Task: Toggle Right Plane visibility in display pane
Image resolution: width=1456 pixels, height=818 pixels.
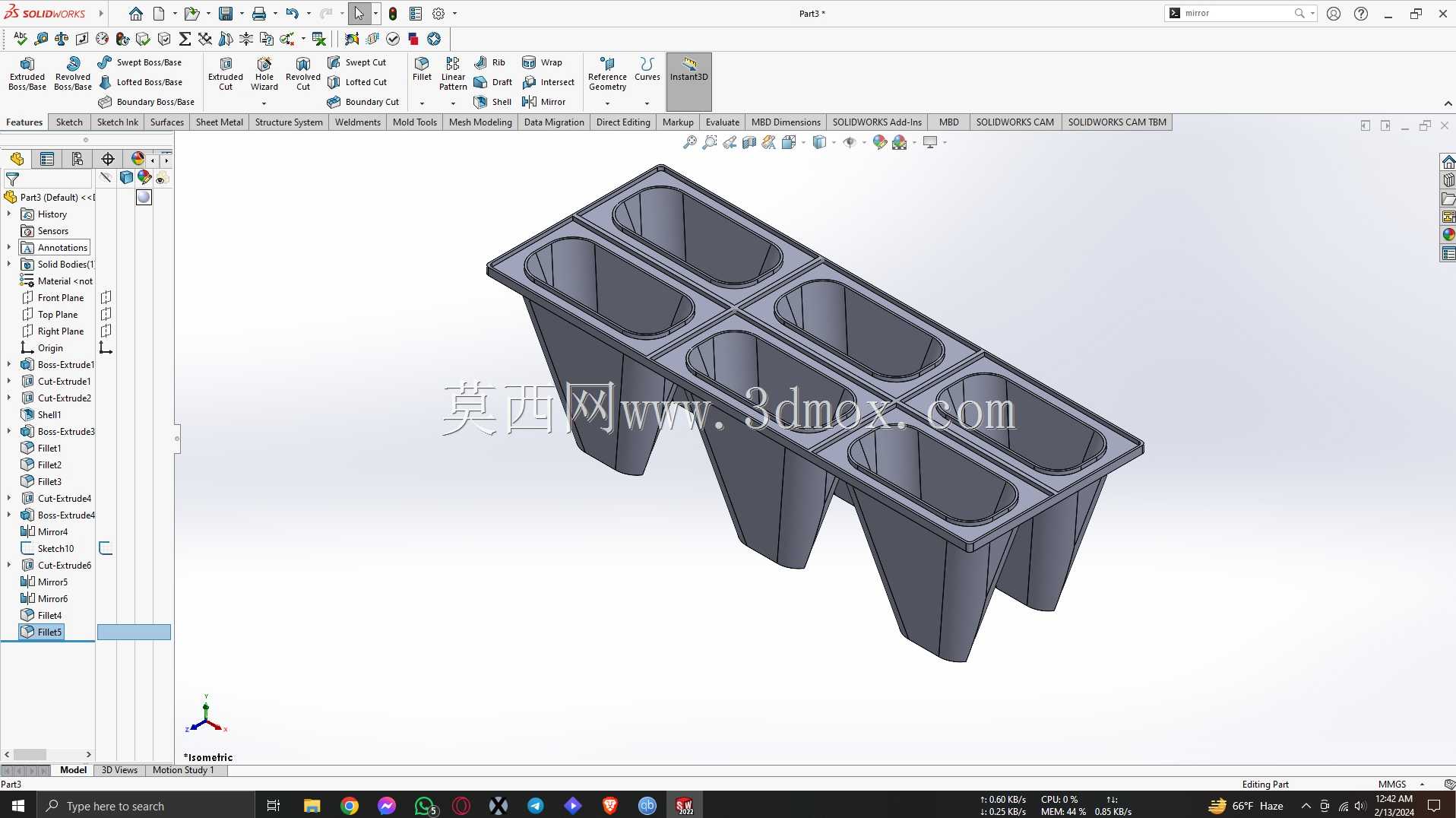Action: point(106,331)
